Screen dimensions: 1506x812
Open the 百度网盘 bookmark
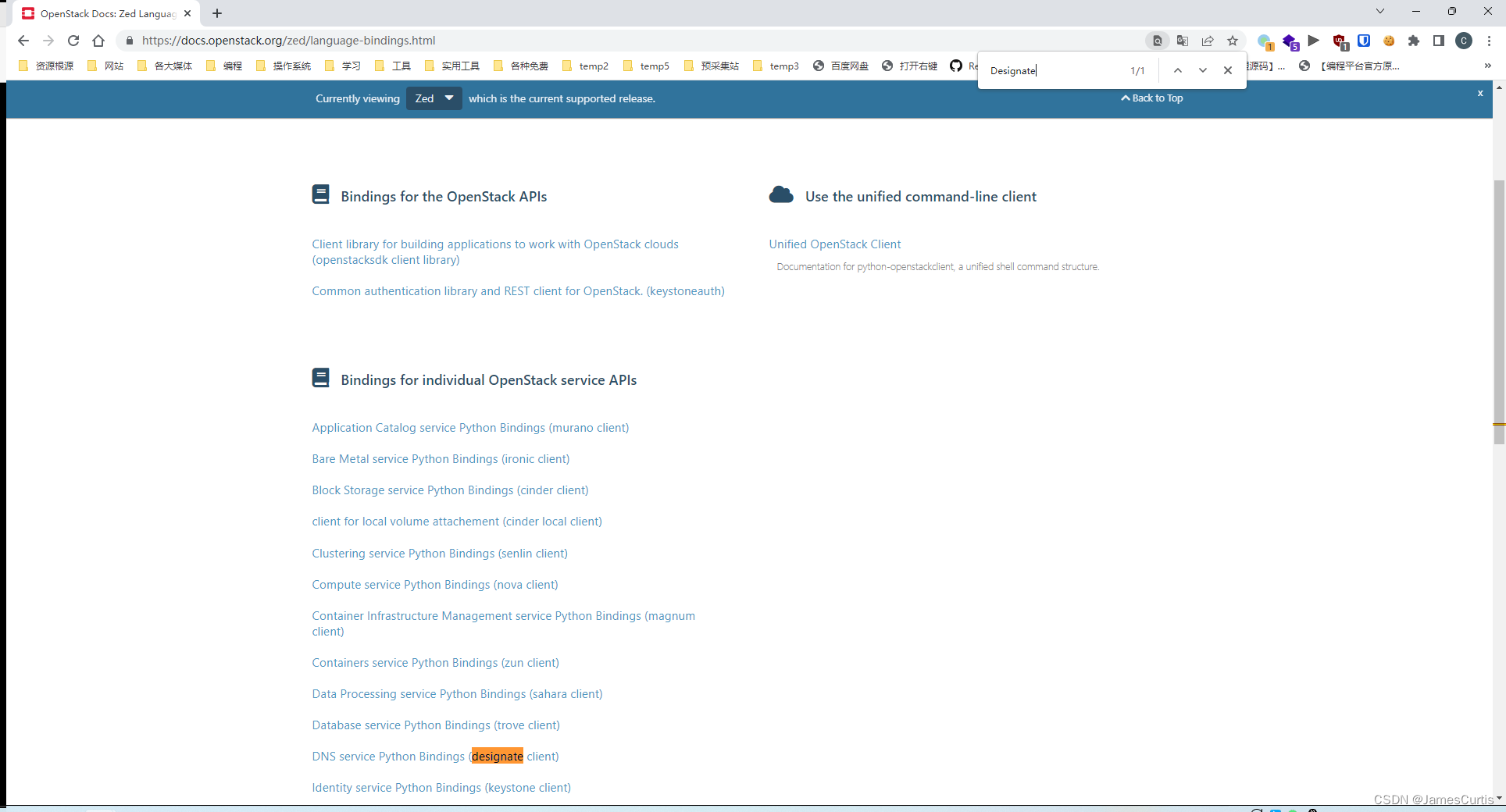840,66
